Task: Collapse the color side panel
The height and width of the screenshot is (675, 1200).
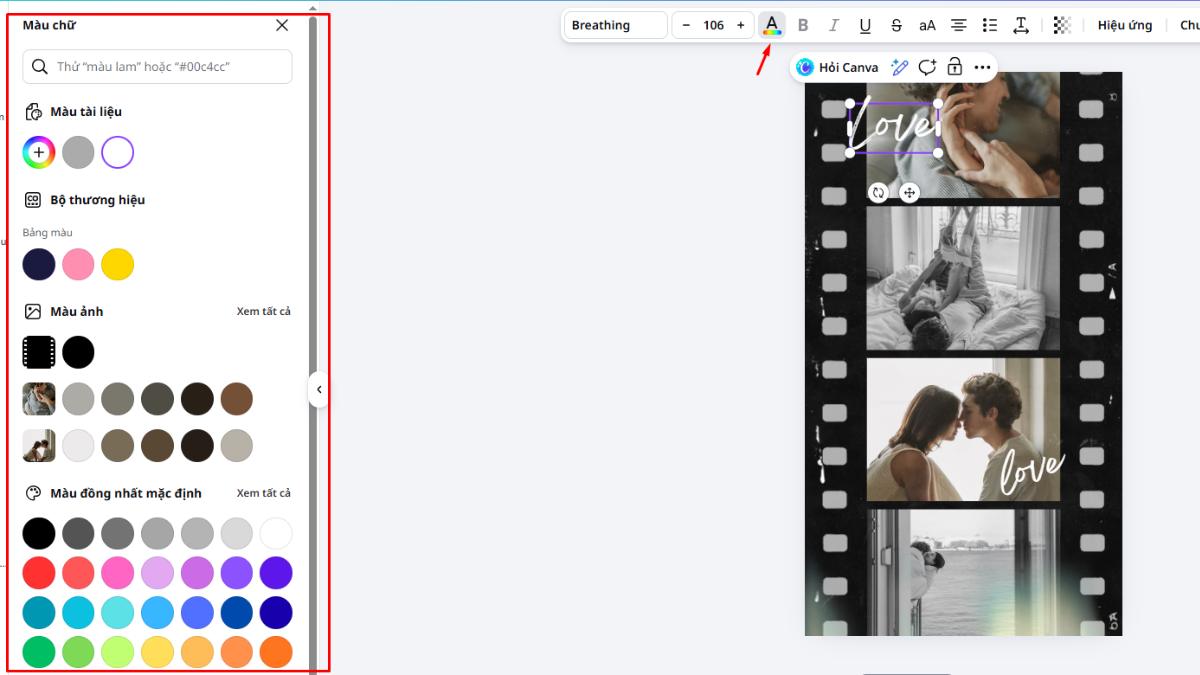Action: click(318, 389)
